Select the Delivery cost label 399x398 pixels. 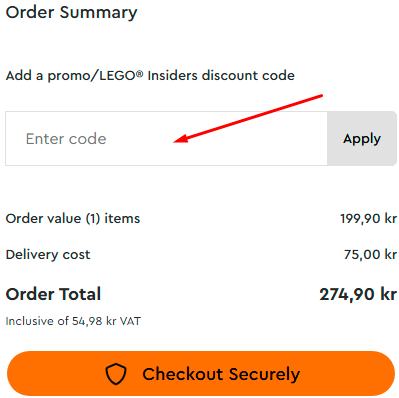pos(48,255)
